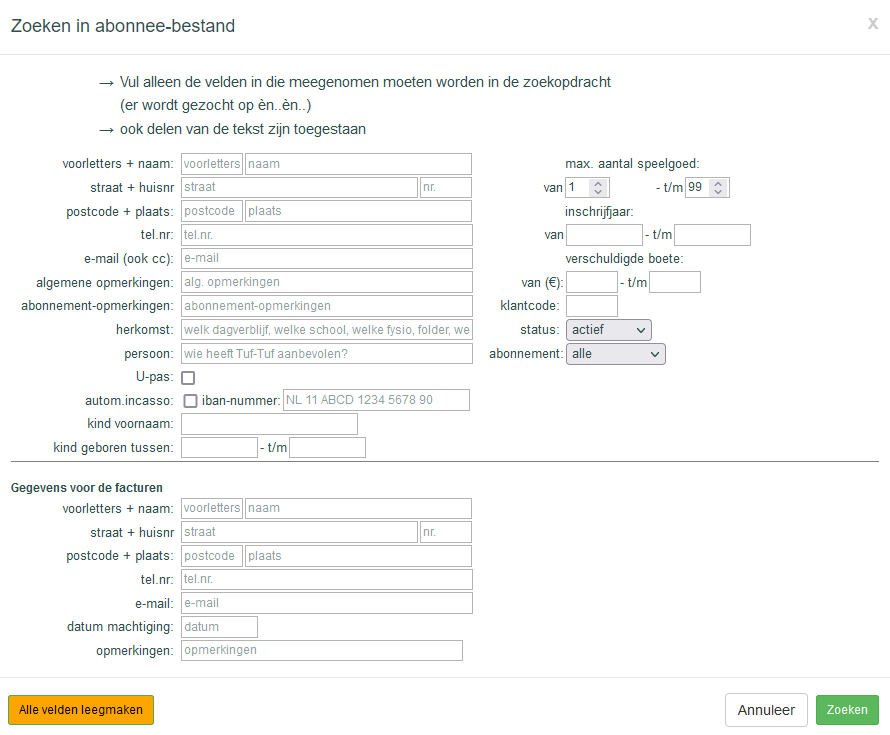Focus the inschrijfjaar 'van' field

click(x=604, y=235)
